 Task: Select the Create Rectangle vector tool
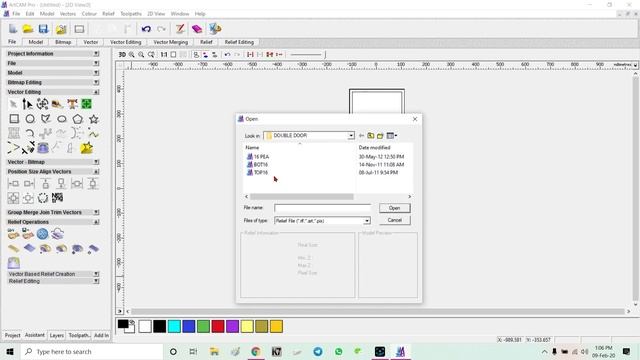(14, 119)
